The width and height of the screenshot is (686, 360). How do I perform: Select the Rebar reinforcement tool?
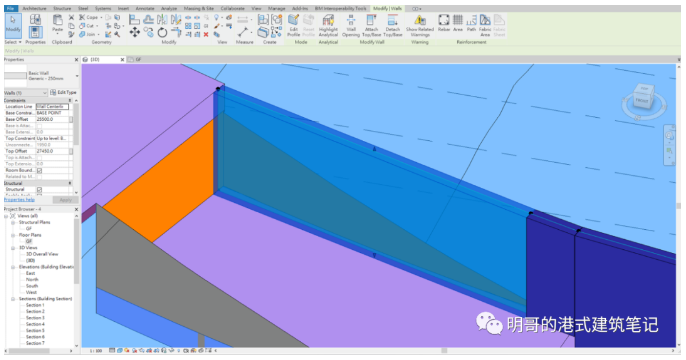coord(444,23)
